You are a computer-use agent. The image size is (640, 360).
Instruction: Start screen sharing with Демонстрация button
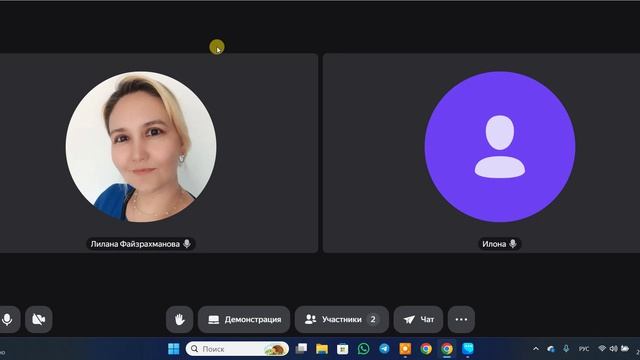(244, 319)
